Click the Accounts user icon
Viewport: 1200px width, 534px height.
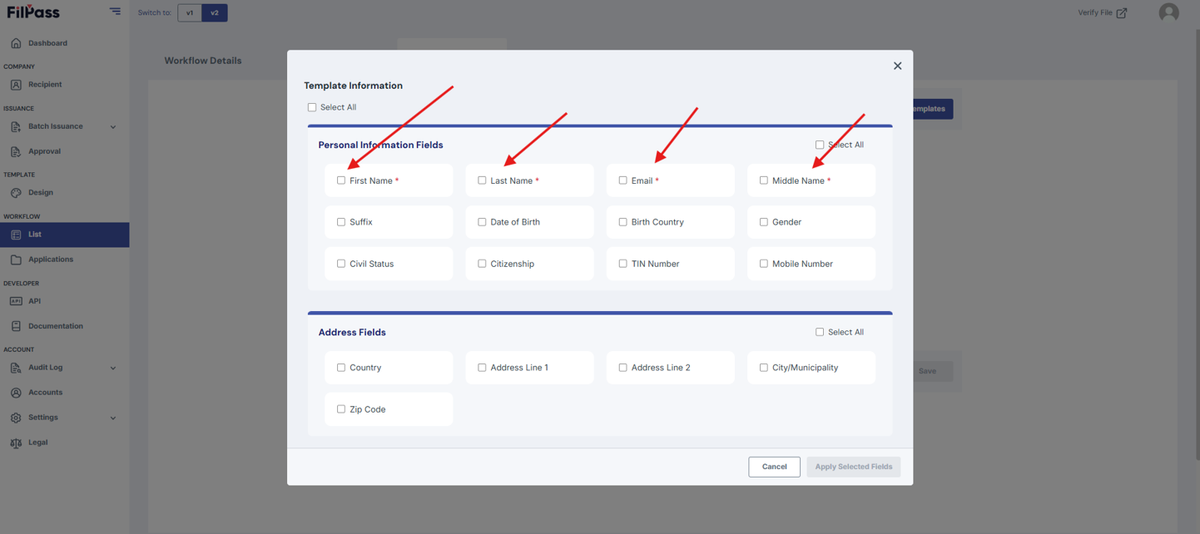[x=16, y=392]
